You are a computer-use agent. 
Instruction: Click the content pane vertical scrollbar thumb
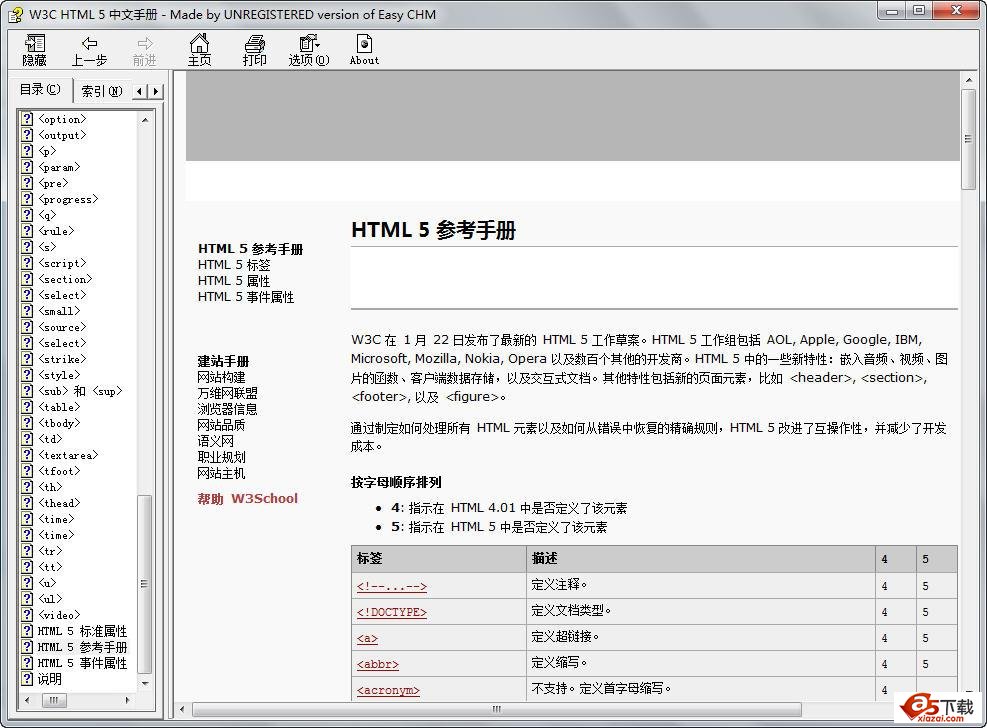(967, 139)
